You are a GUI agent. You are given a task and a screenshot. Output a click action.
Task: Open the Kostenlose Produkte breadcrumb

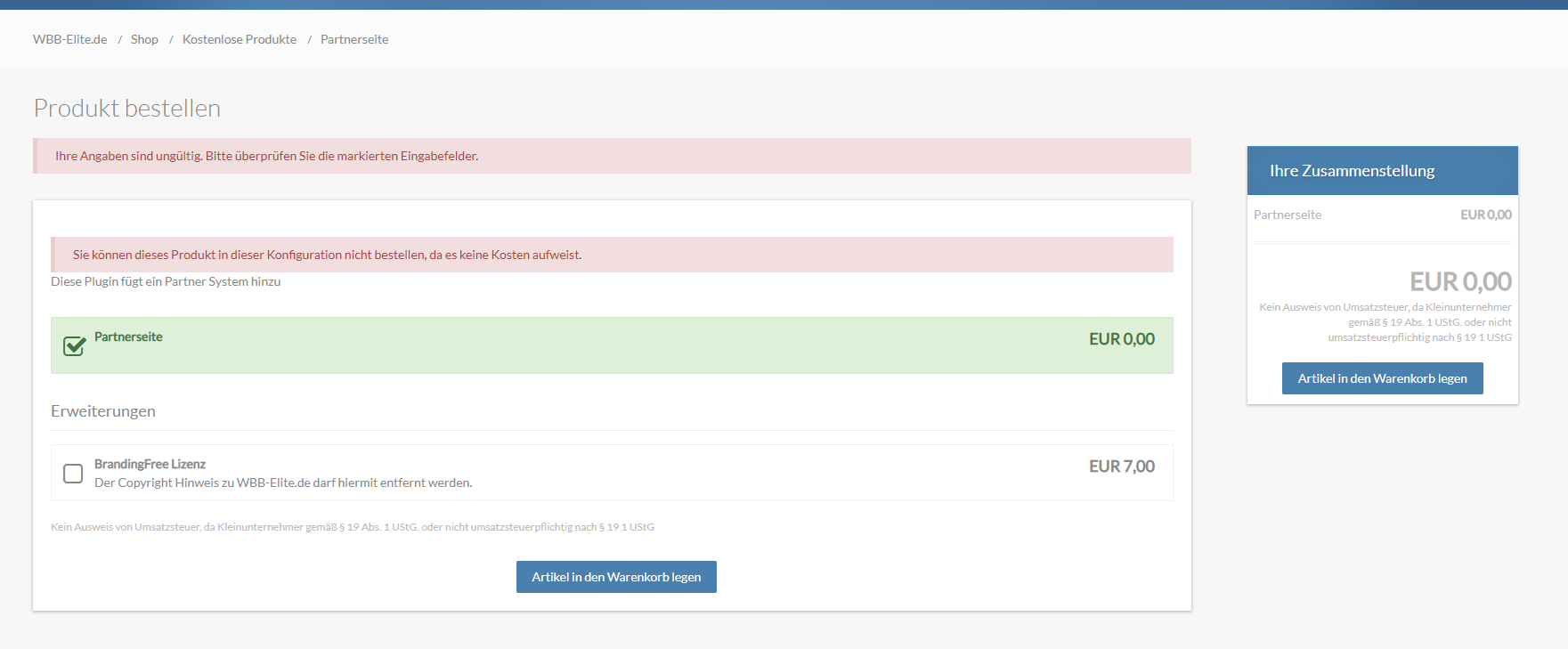coord(240,39)
